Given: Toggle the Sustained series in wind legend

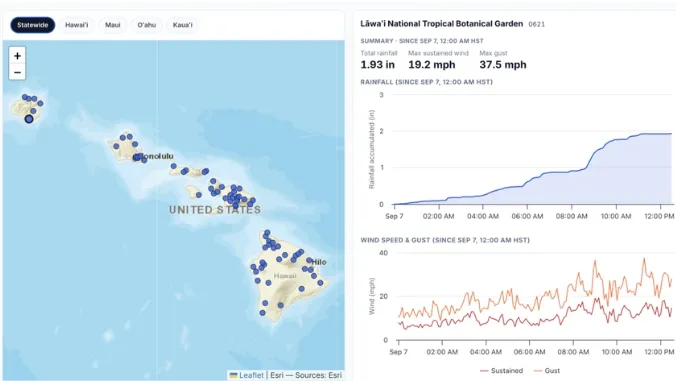Looking at the screenshot, I should (501, 371).
